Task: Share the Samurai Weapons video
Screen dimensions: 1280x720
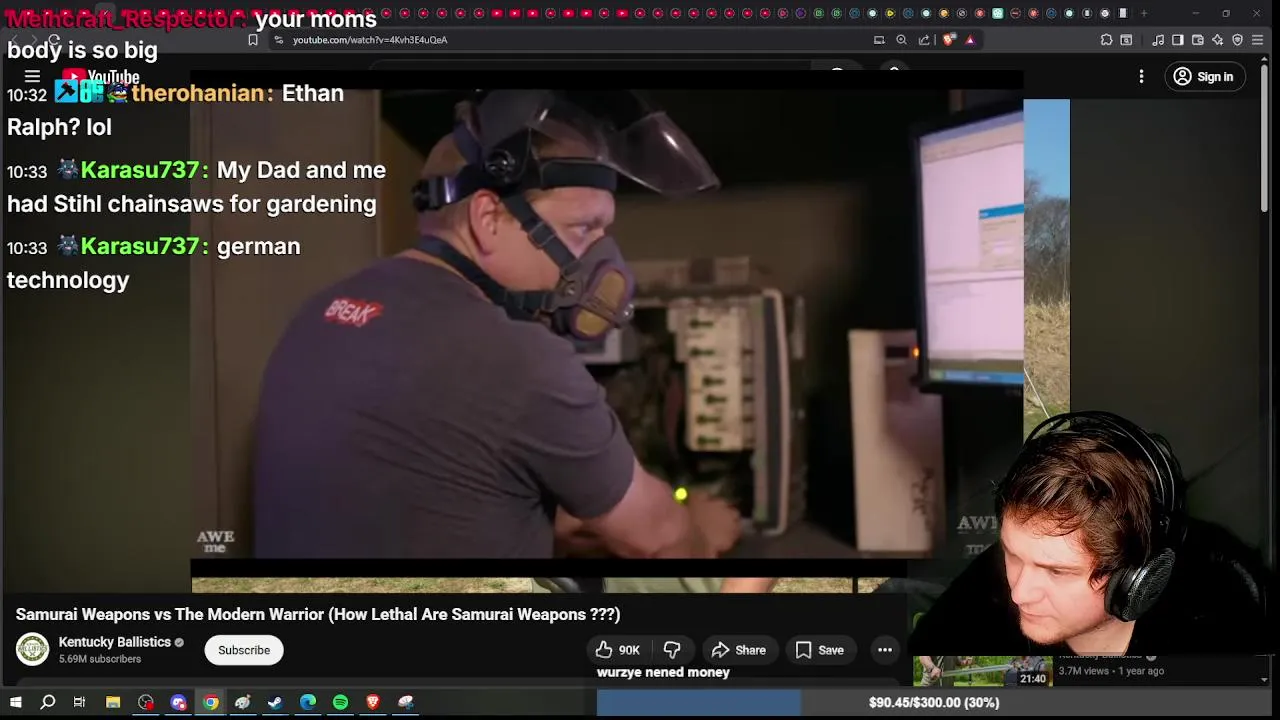Action: pos(738,650)
